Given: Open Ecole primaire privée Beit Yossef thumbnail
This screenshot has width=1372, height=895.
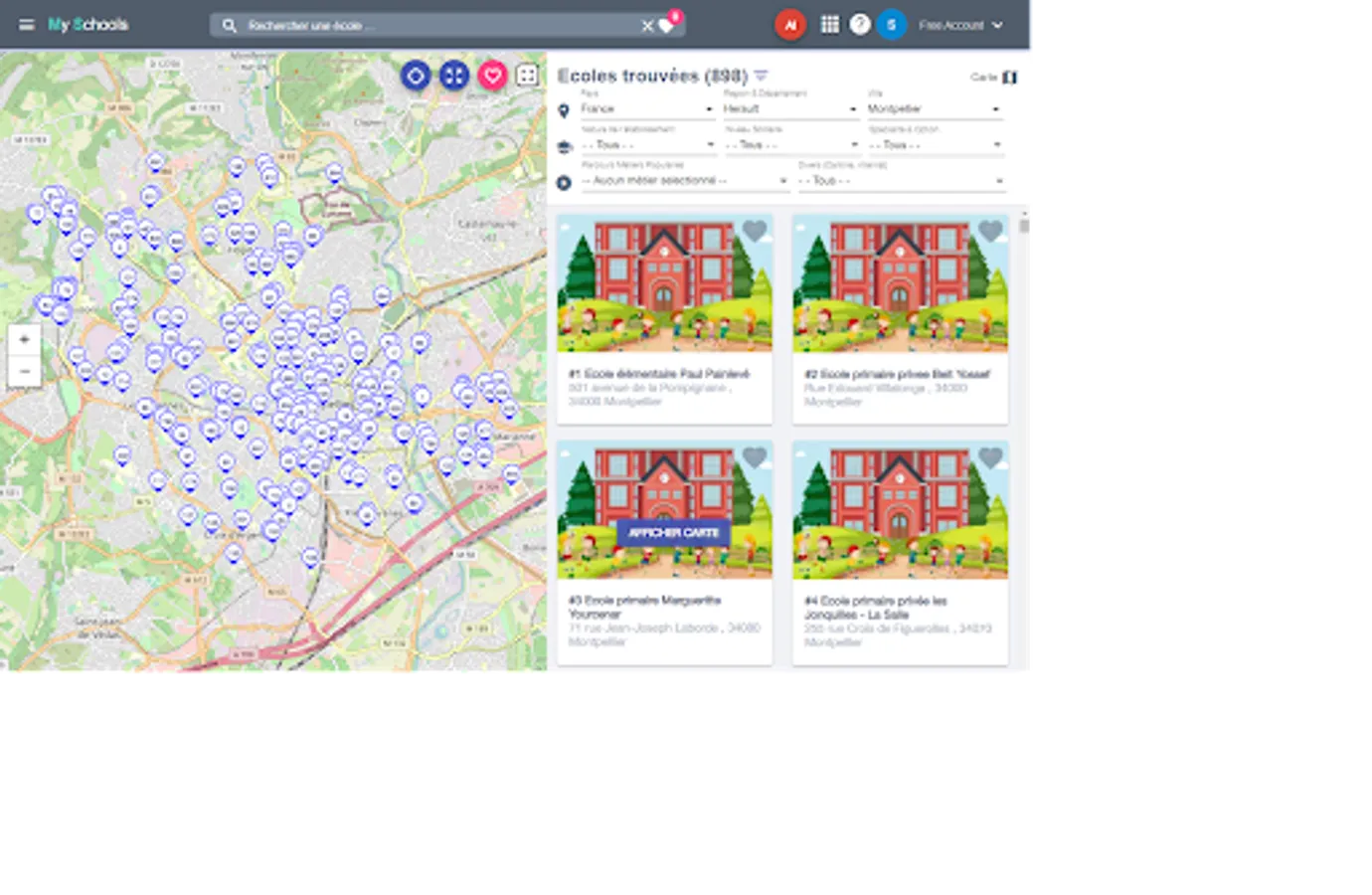Looking at the screenshot, I should pos(900,285).
